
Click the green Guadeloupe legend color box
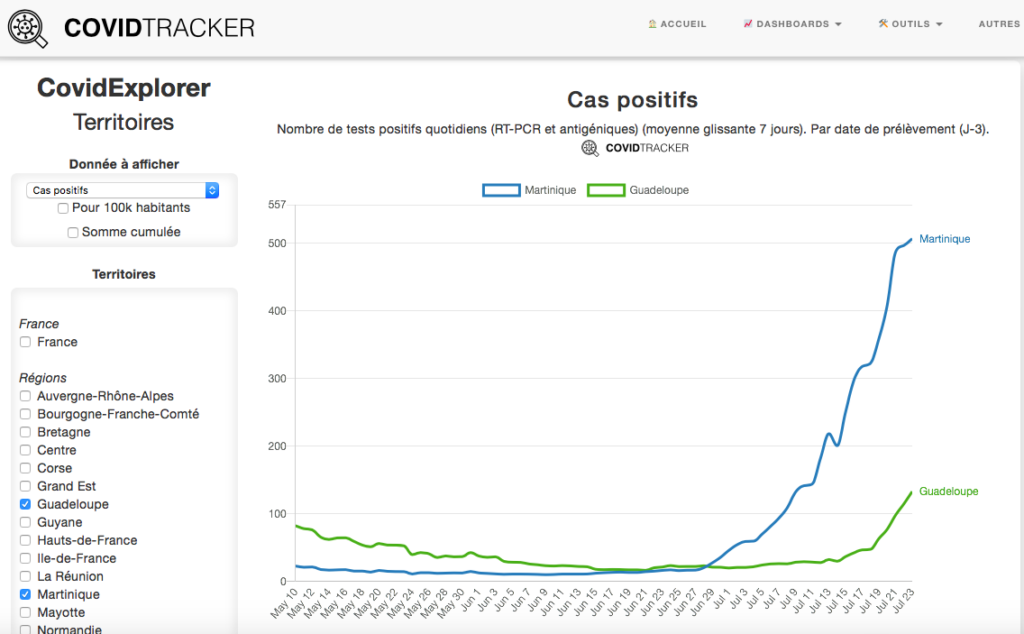pyautogui.click(x=606, y=190)
